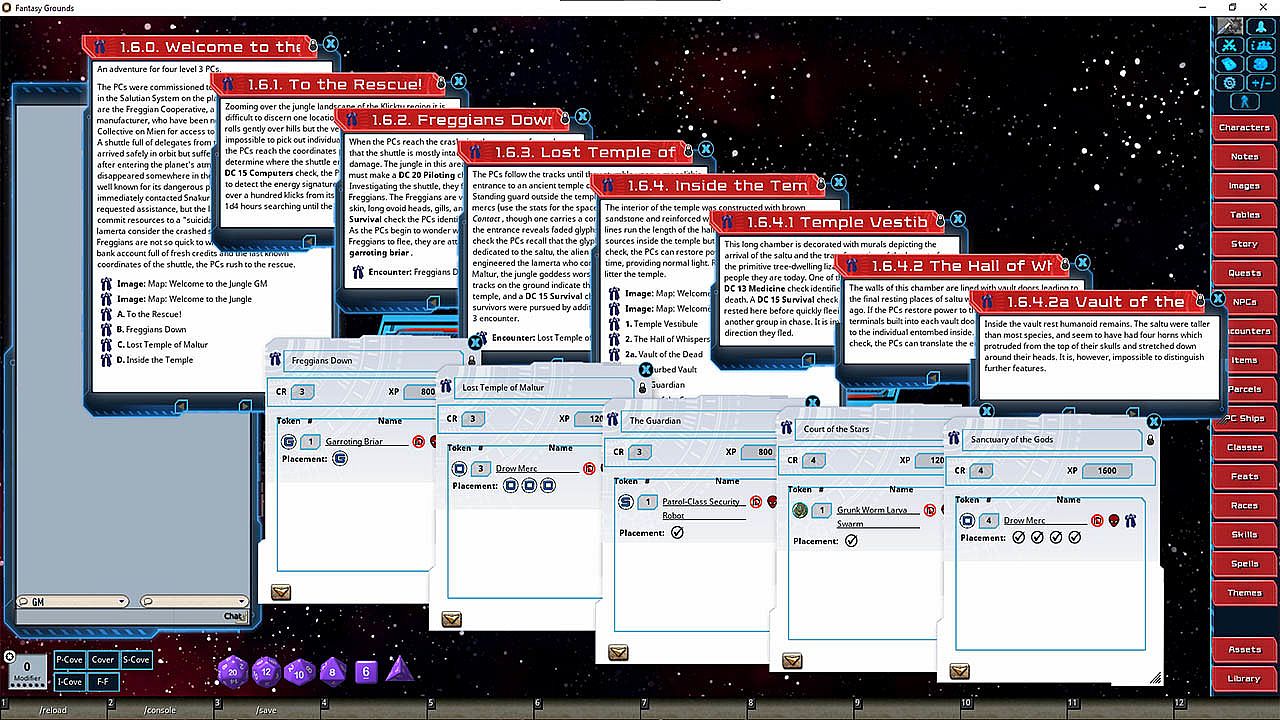Screen dimensions: 1280x720
Task: Open the GM speaker dropdown in chat
Action: pos(73,602)
